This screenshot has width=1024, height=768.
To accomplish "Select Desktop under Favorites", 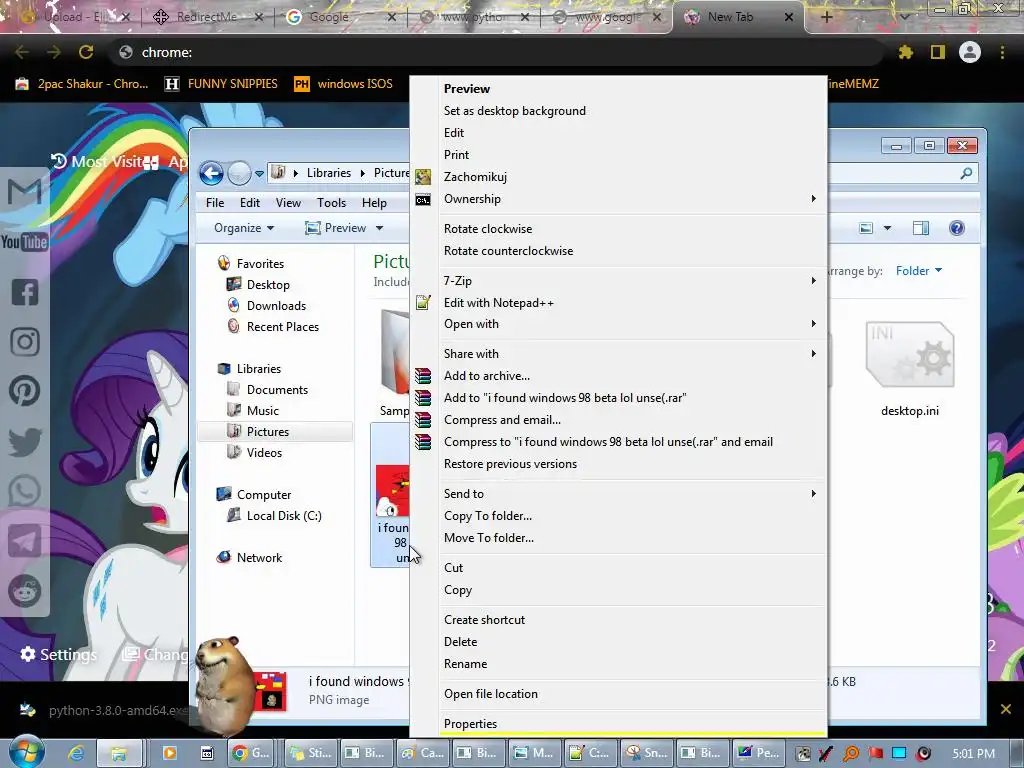I will click(x=268, y=285).
